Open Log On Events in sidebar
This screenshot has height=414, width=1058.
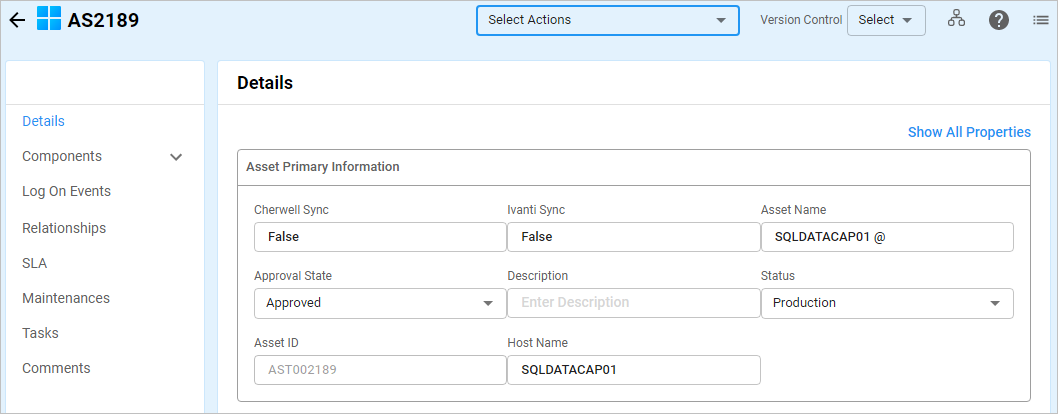pos(66,191)
